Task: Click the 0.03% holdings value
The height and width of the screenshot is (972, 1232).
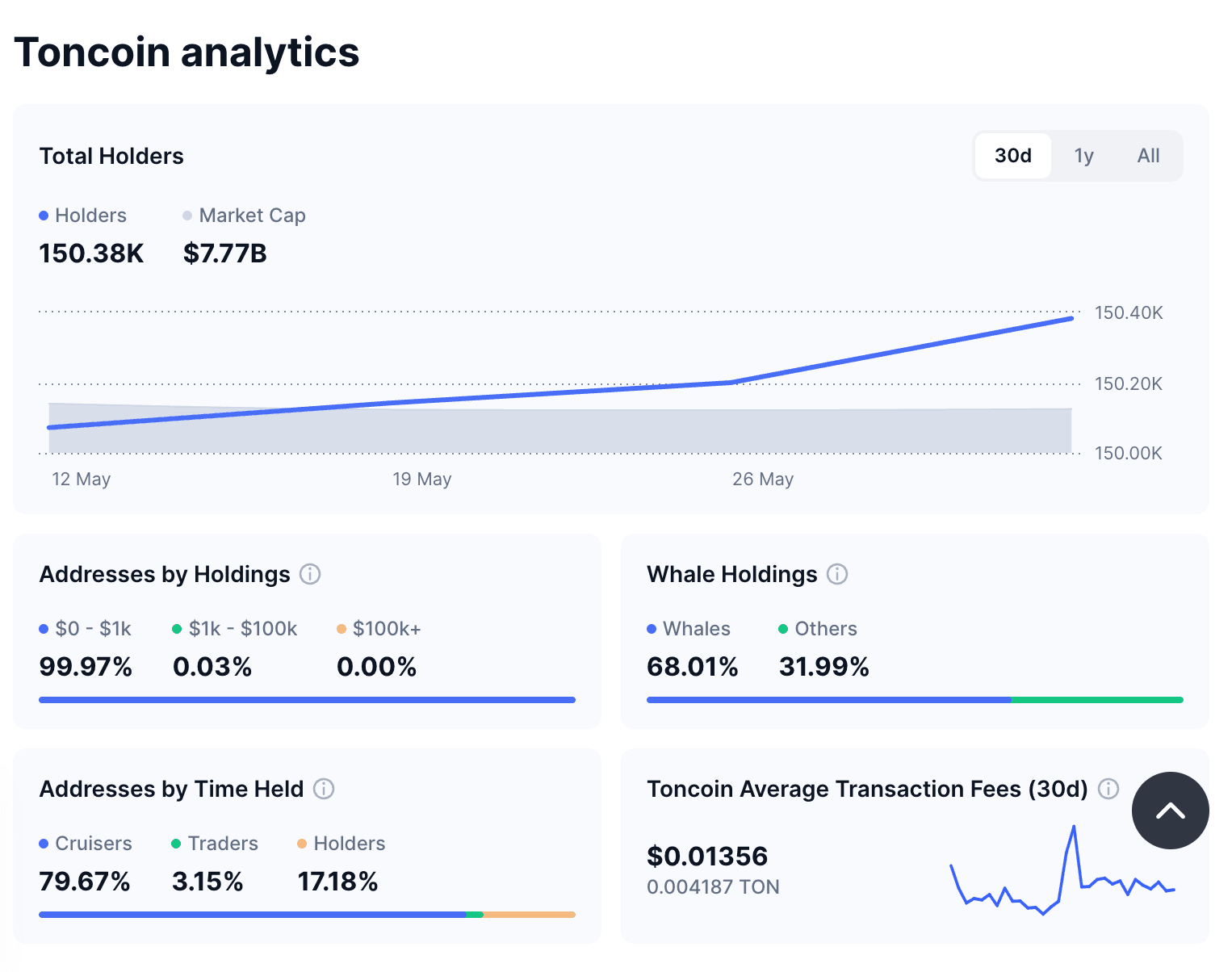Action: 212,667
